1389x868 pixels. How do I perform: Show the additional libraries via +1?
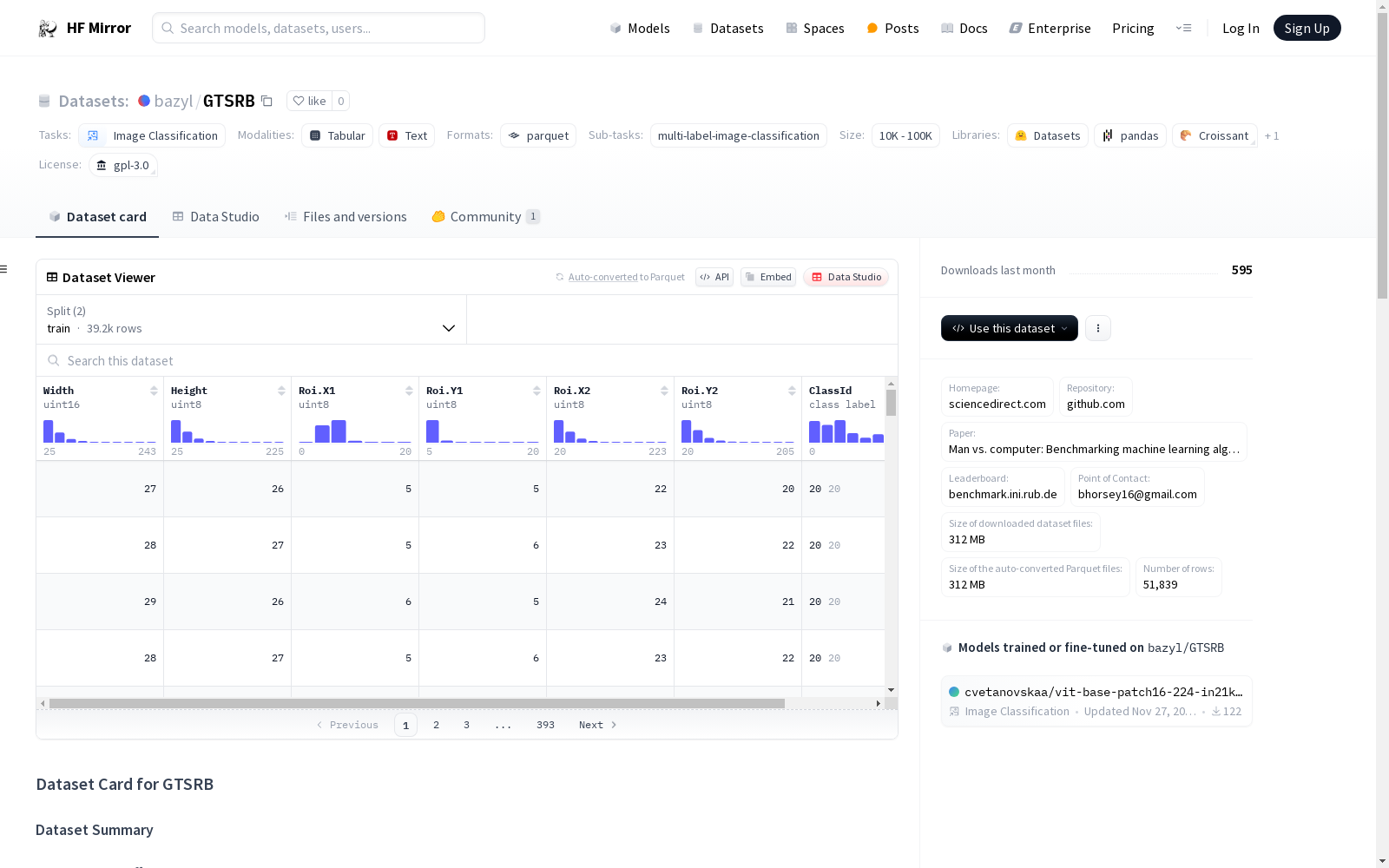(1272, 135)
